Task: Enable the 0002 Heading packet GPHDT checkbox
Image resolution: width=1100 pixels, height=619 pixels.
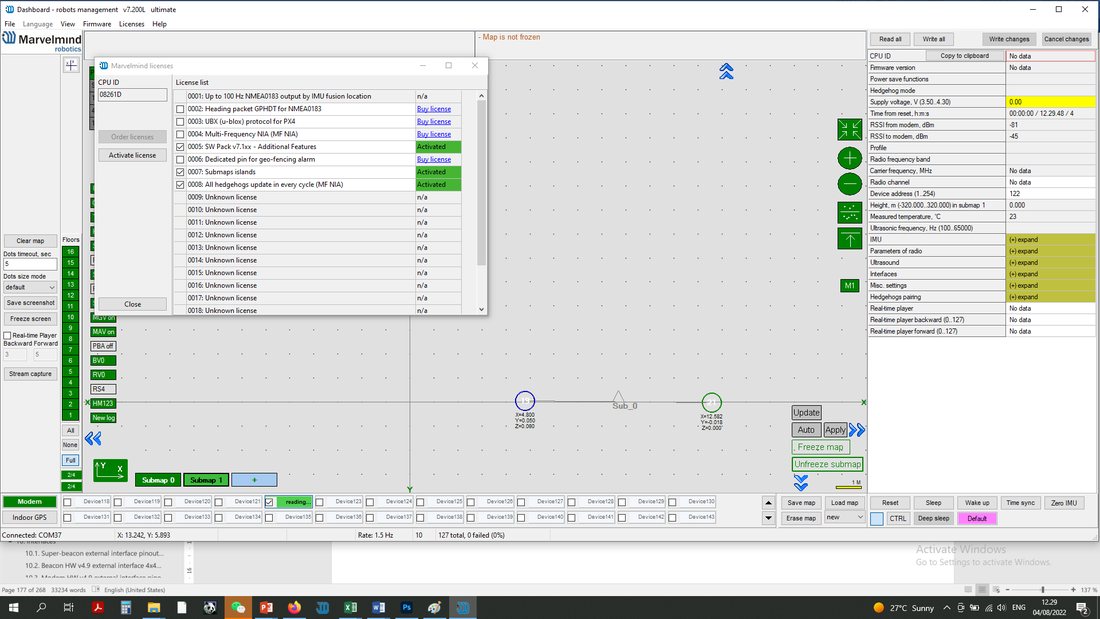Action: (x=180, y=109)
